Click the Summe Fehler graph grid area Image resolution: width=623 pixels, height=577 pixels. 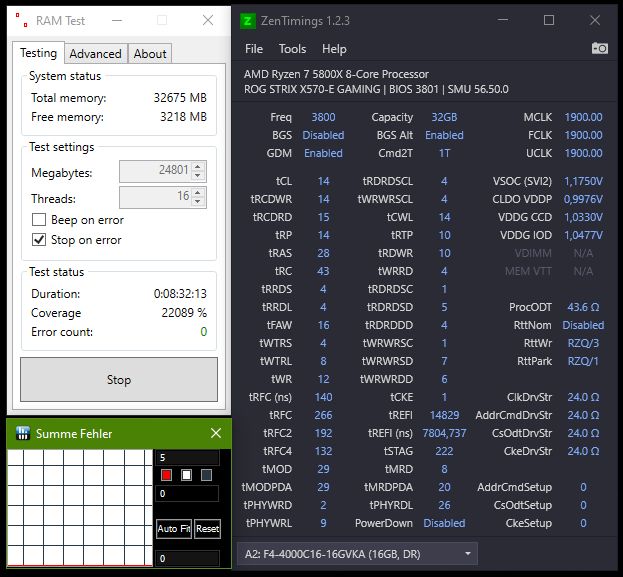click(x=80, y=507)
